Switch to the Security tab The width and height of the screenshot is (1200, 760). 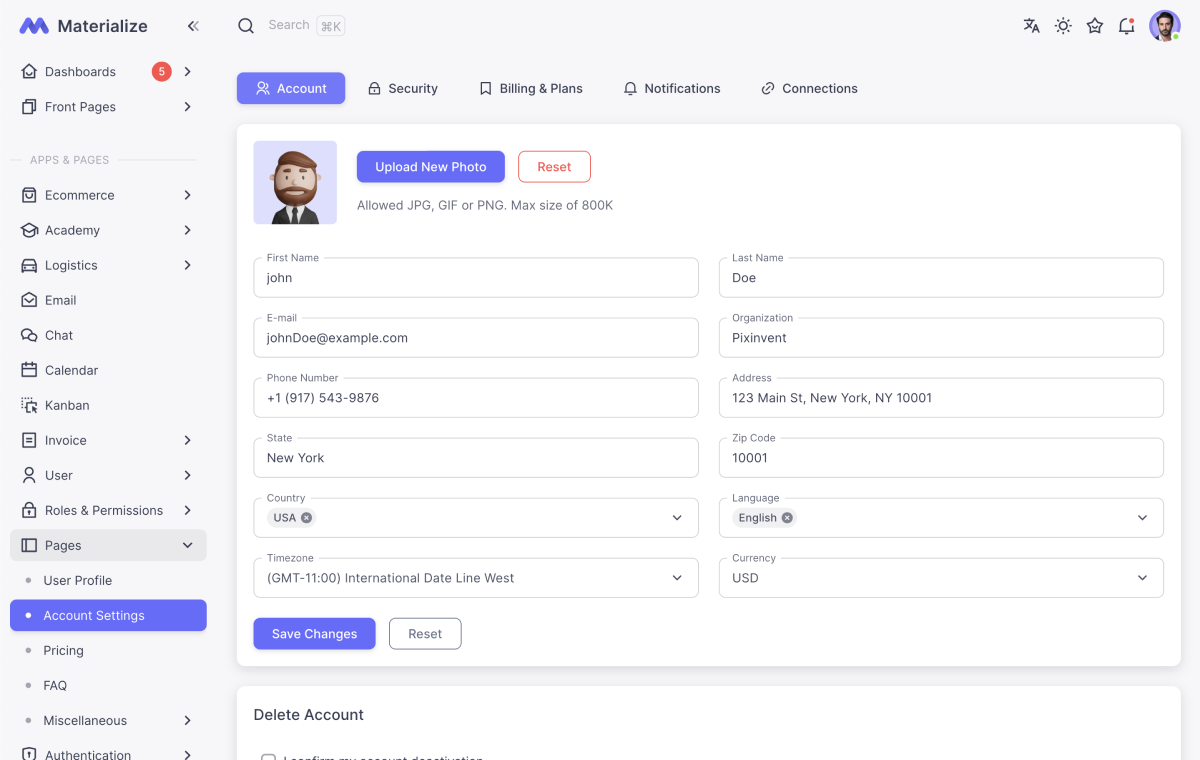point(403,88)
